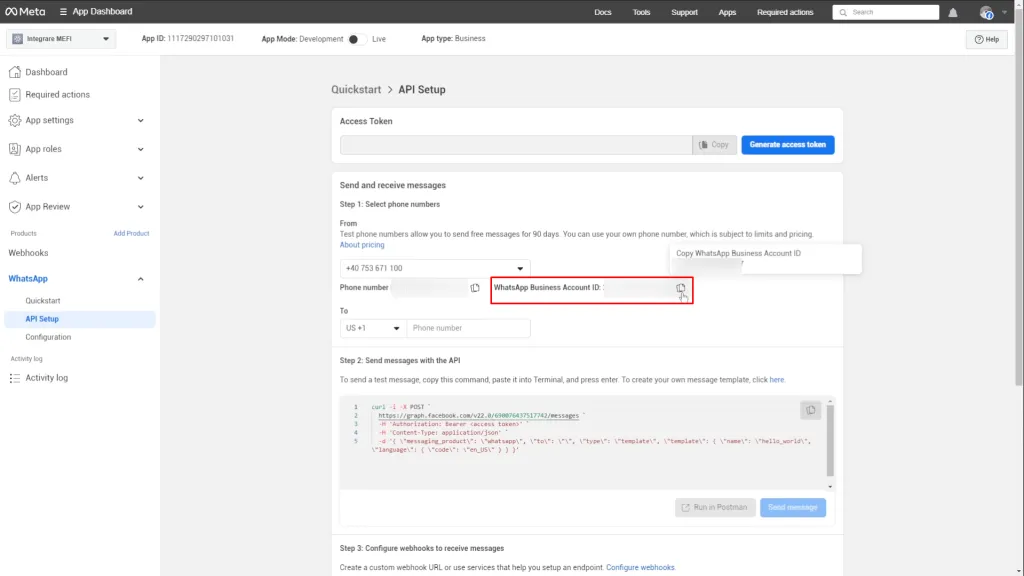This screenshot has height=576, width=1024.
Task: Open the US +1 country code dropdown
Action: (x=373, y=328)
